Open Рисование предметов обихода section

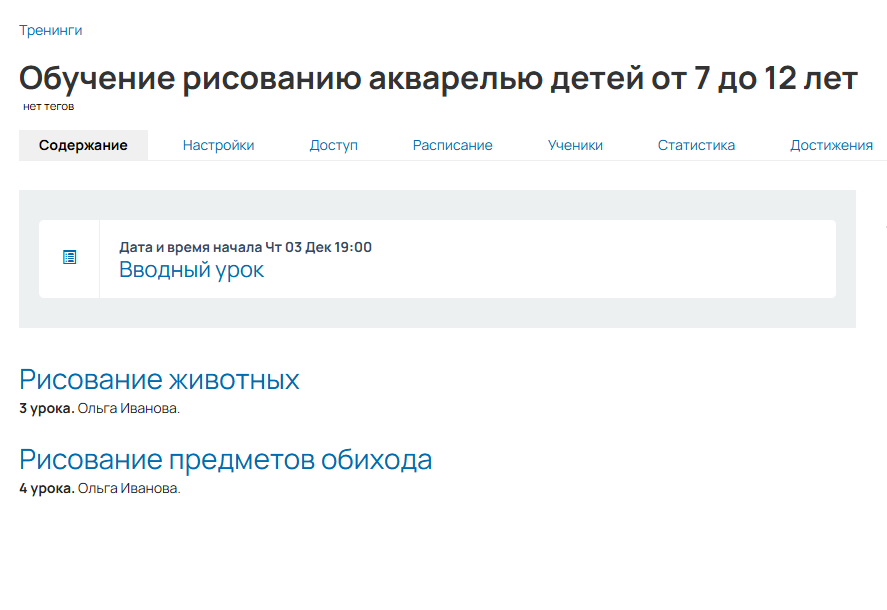coord(225,460)
